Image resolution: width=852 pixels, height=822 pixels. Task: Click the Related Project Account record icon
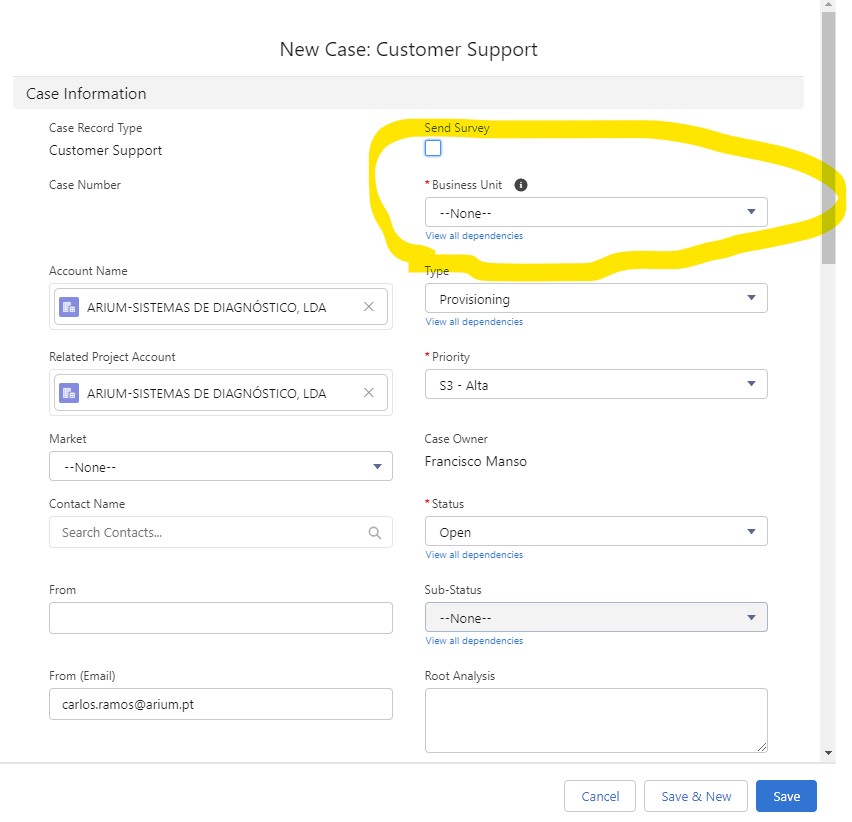tap(68, 393)
